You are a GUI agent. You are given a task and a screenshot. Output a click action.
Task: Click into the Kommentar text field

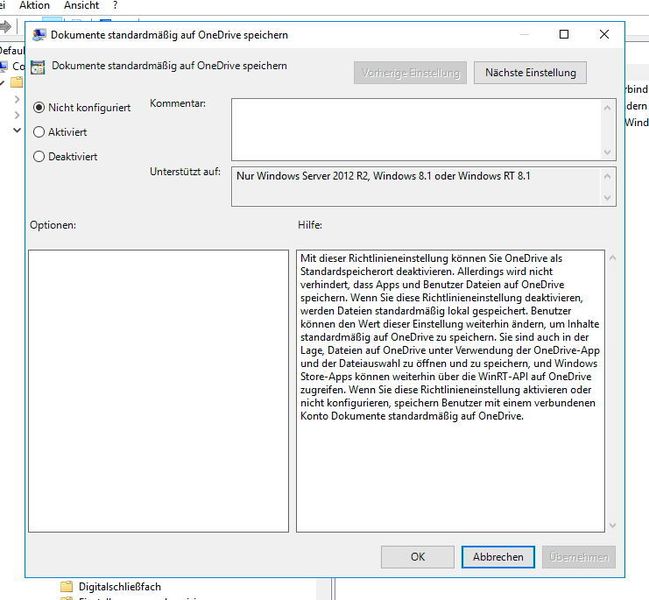point(416,130)
